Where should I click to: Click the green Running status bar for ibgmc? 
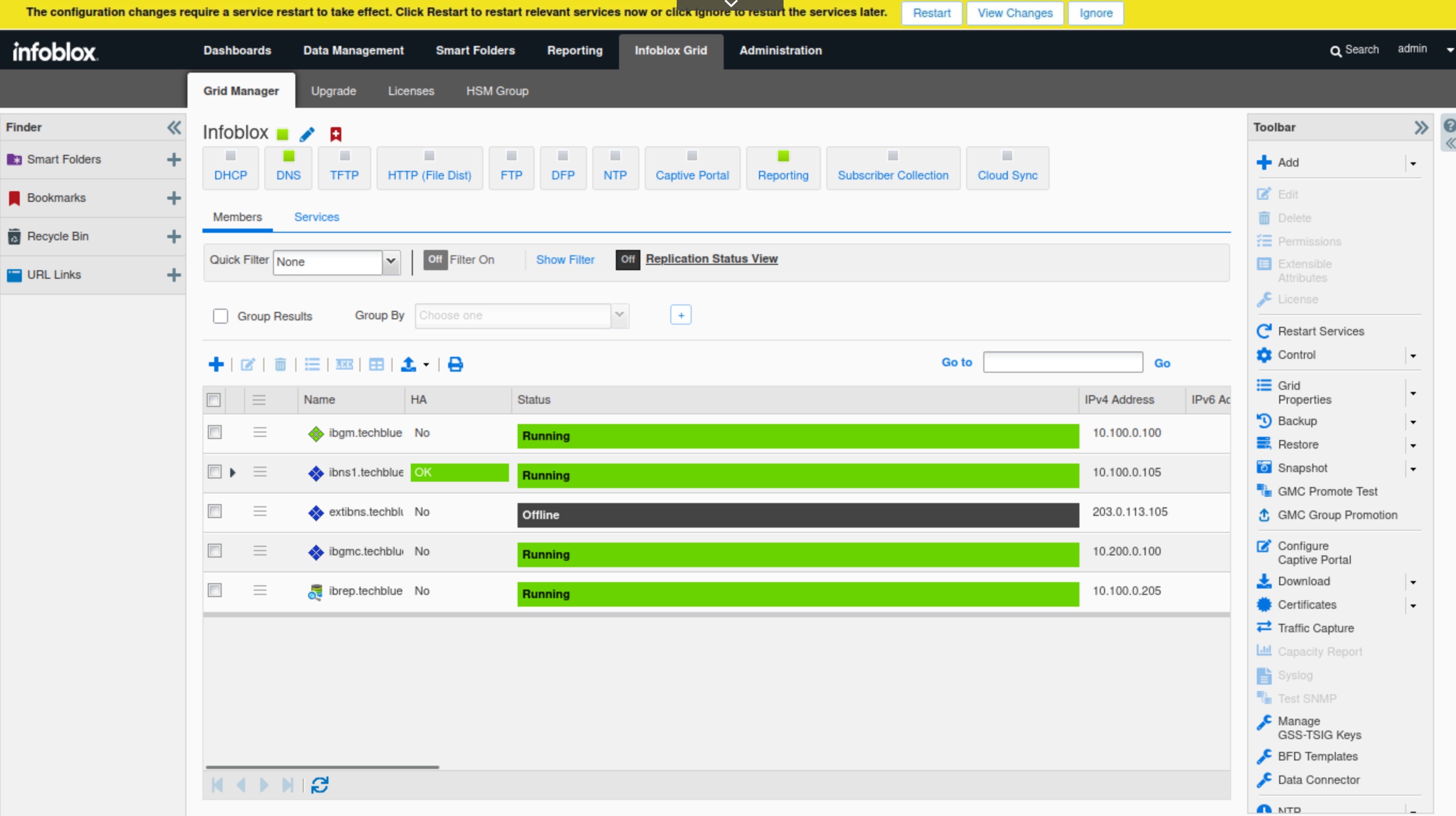click(797, 554)
